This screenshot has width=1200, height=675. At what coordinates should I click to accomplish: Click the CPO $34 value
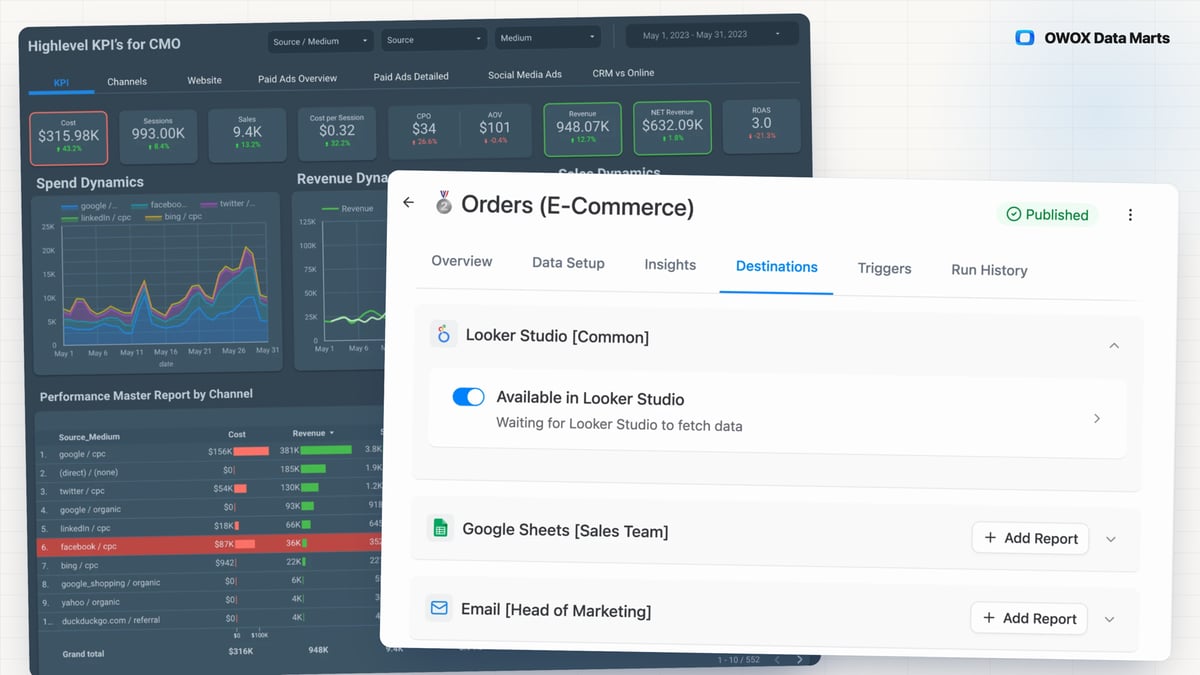(x=424, y=128)
